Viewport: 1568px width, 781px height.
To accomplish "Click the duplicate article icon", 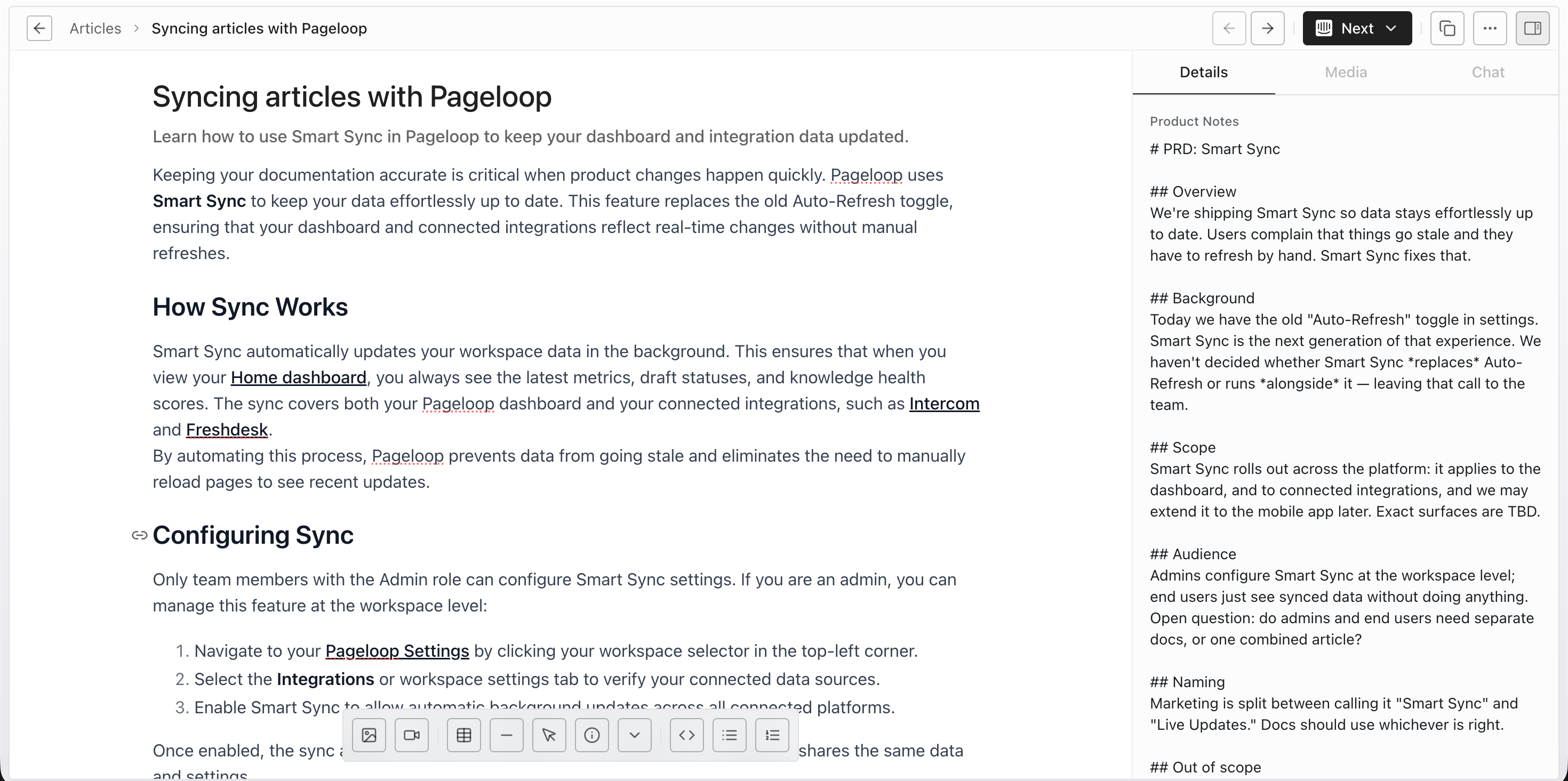I will (x=1447, y=28).
